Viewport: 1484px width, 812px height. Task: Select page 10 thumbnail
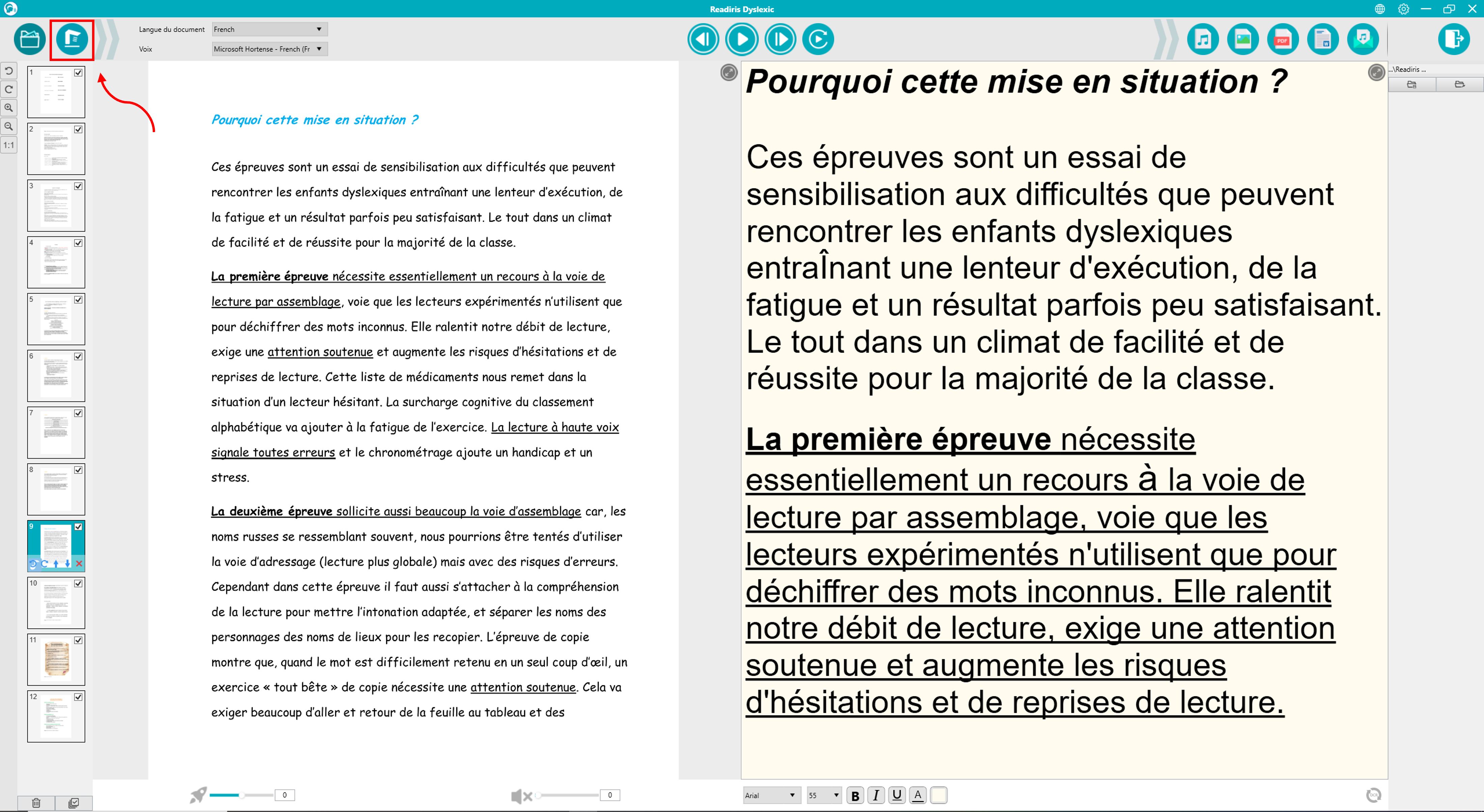point(56,603)
